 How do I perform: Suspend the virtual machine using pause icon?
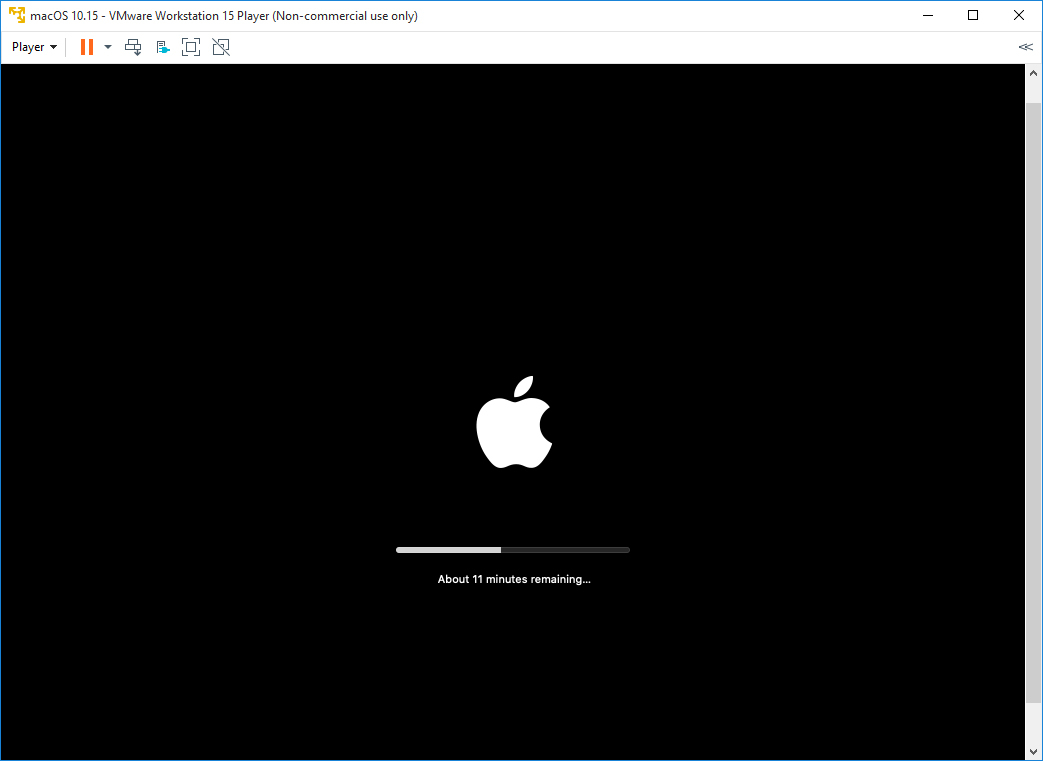pyautogui.click(x=86, y=46)
